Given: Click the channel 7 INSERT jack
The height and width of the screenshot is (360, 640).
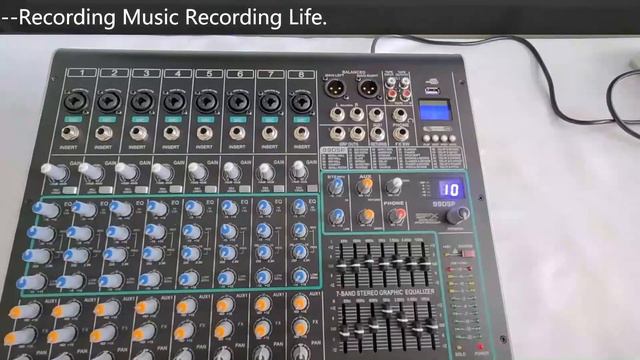Looking at the screenshot, I should [269, 133].
